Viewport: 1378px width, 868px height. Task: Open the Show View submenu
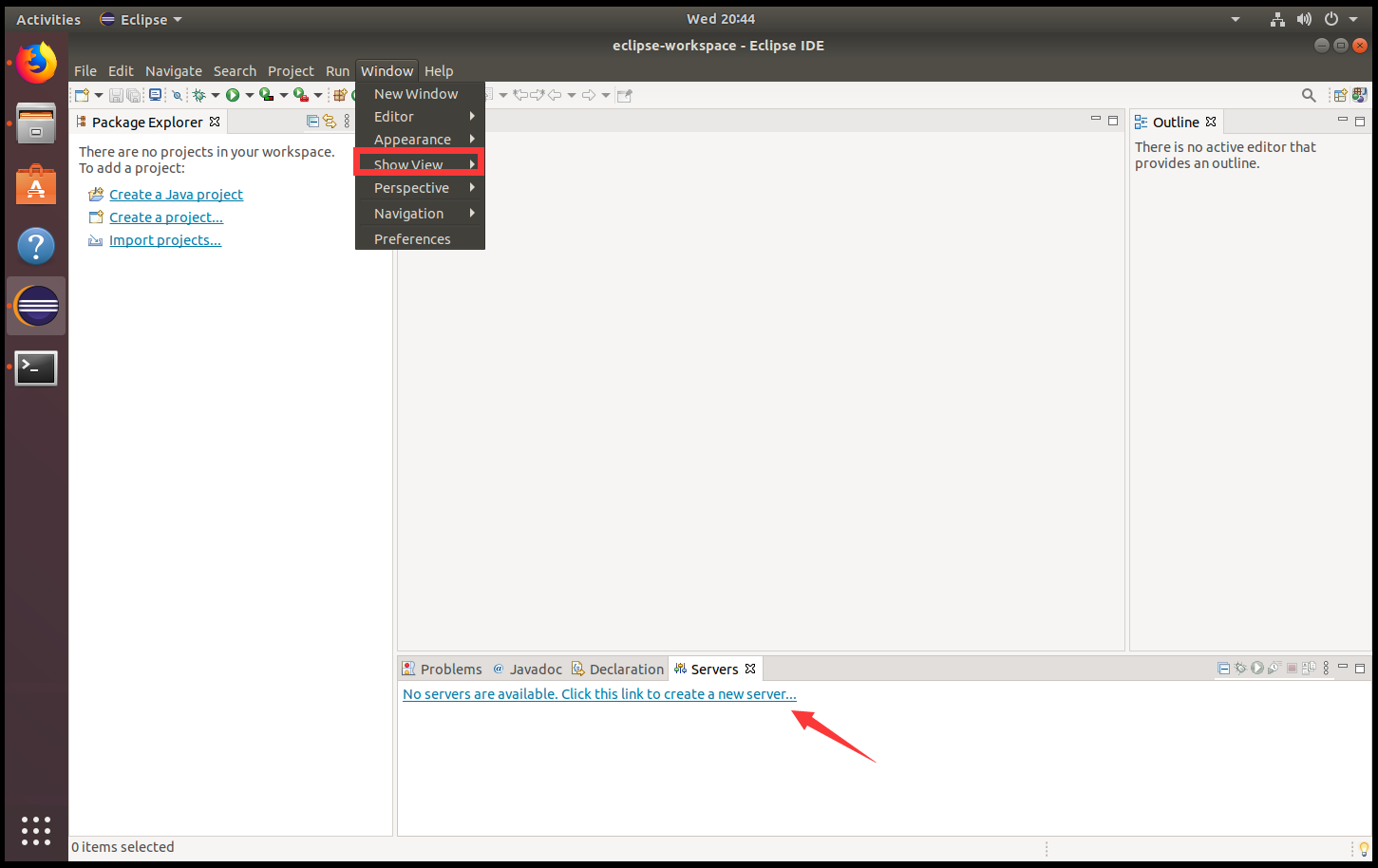pyautogui.click(x=420, y=164)
